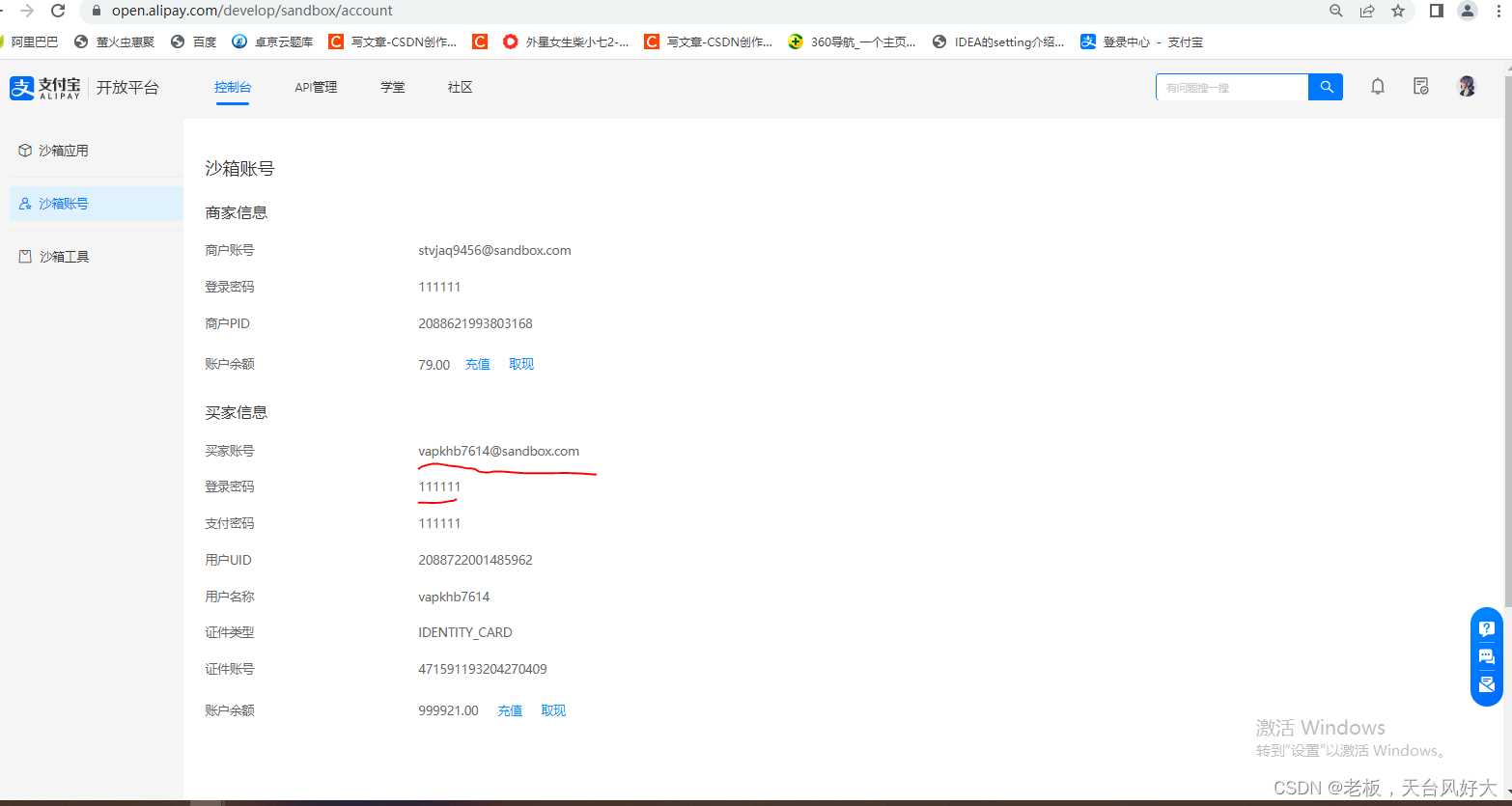Viewport: 1512px width, 806px height.
Task: Click IDENTITY_CARD value
Action: pos(465,632)
